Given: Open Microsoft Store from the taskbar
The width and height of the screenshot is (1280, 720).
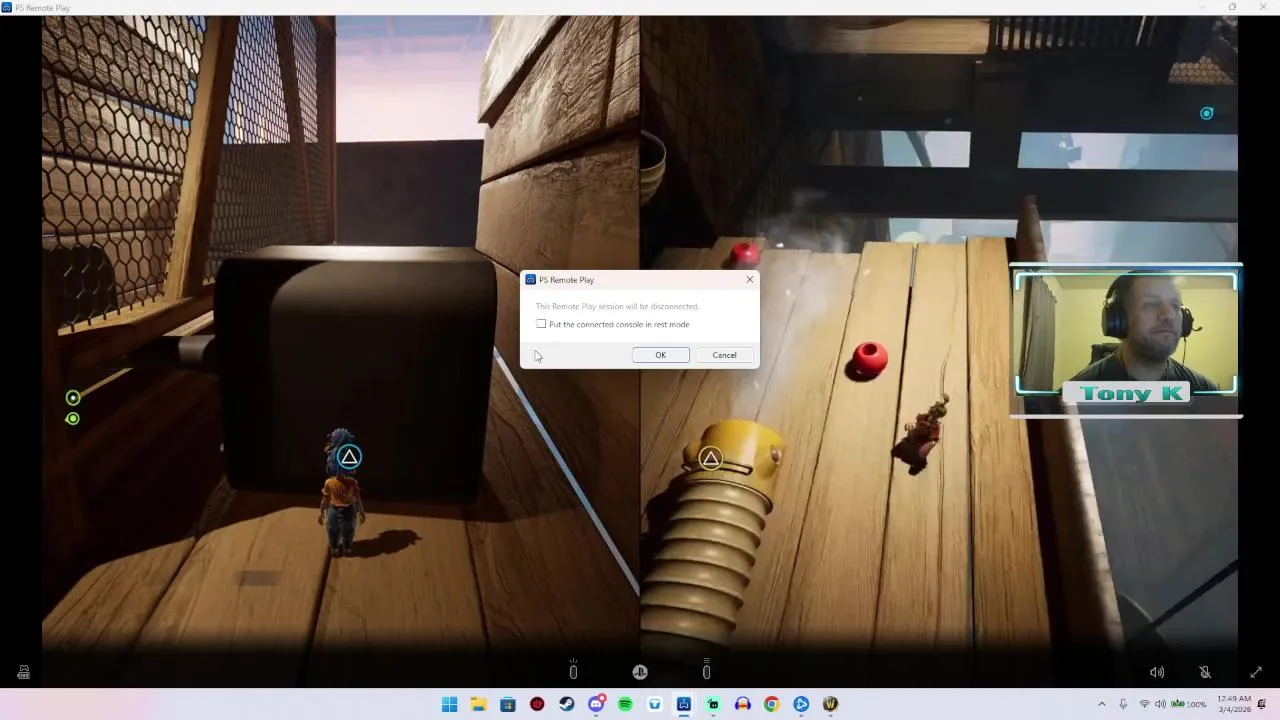Looking at the screenshot, I should coord(508,704).
